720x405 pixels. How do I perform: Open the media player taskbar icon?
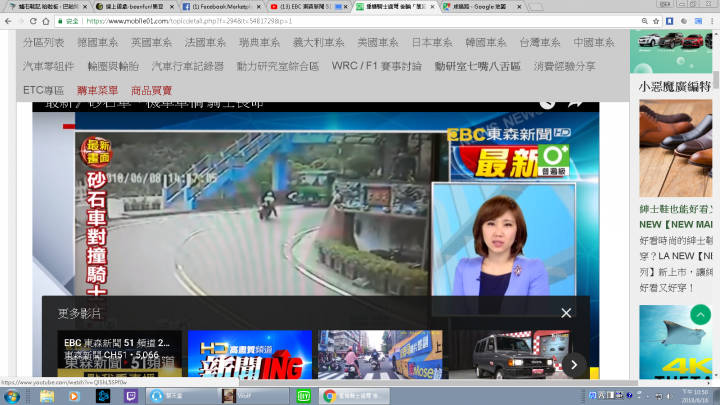(x=74, y=396)
